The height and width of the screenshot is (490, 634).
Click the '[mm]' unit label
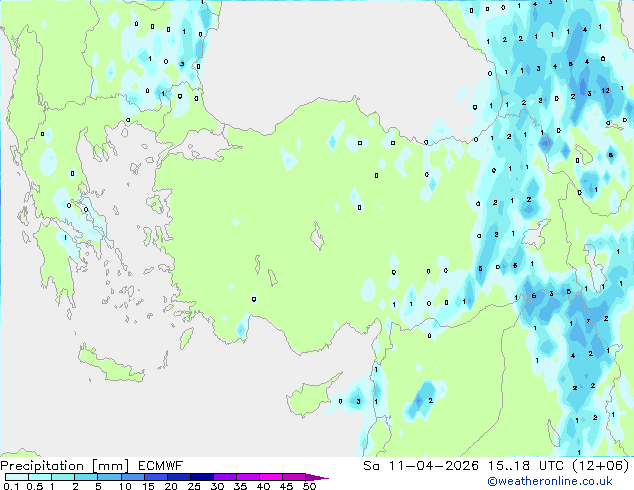pyautogui.click(x=110, y=466)
